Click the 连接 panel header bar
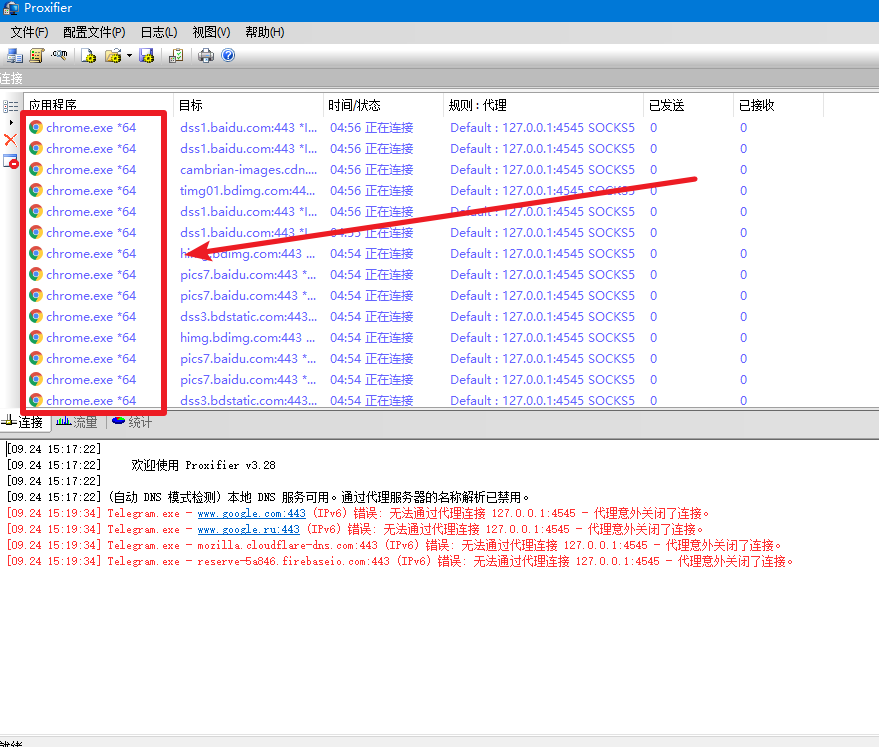 click(x=440, y=78)
